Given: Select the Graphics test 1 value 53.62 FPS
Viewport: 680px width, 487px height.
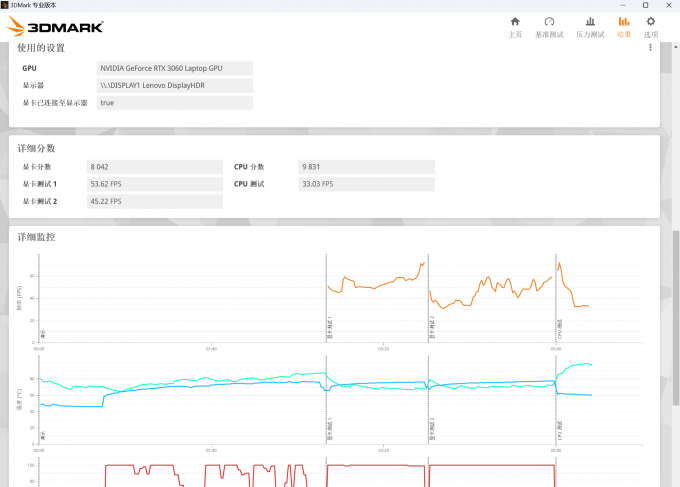Looking at the screenshot, I should (x=154, y=184).
